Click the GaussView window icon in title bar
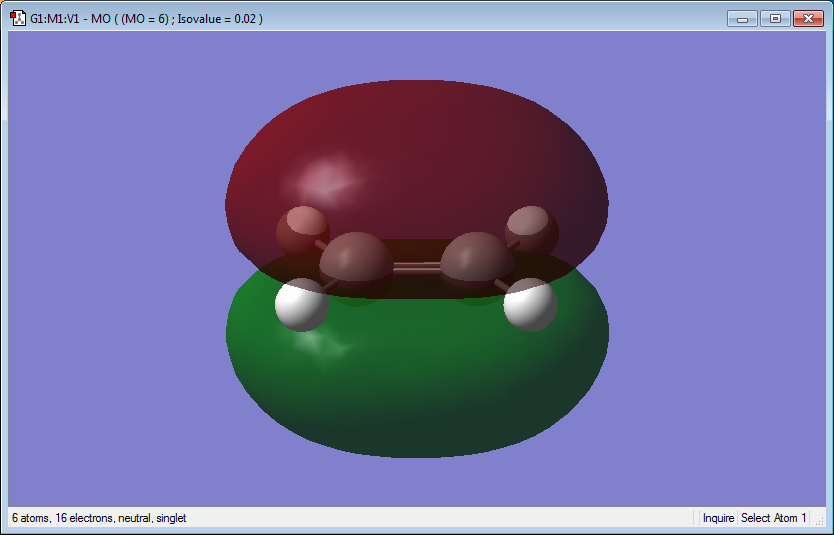 coord(18,18)
